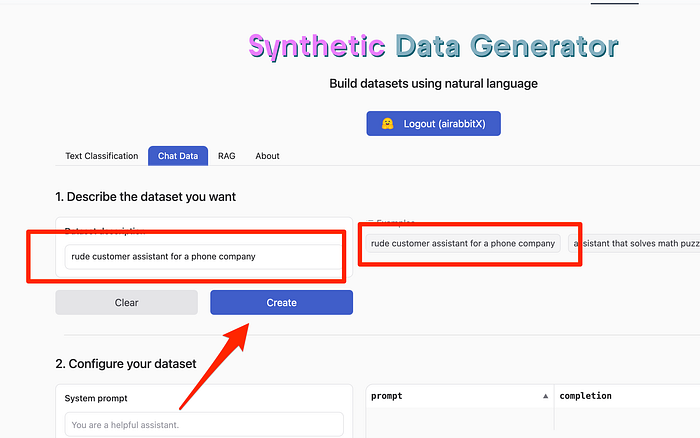Viewport: 700px width, 438px height.
Task: Click the Hugging Face emoji on Logout button
Action: pyautogui.click(x=387, y=124)
